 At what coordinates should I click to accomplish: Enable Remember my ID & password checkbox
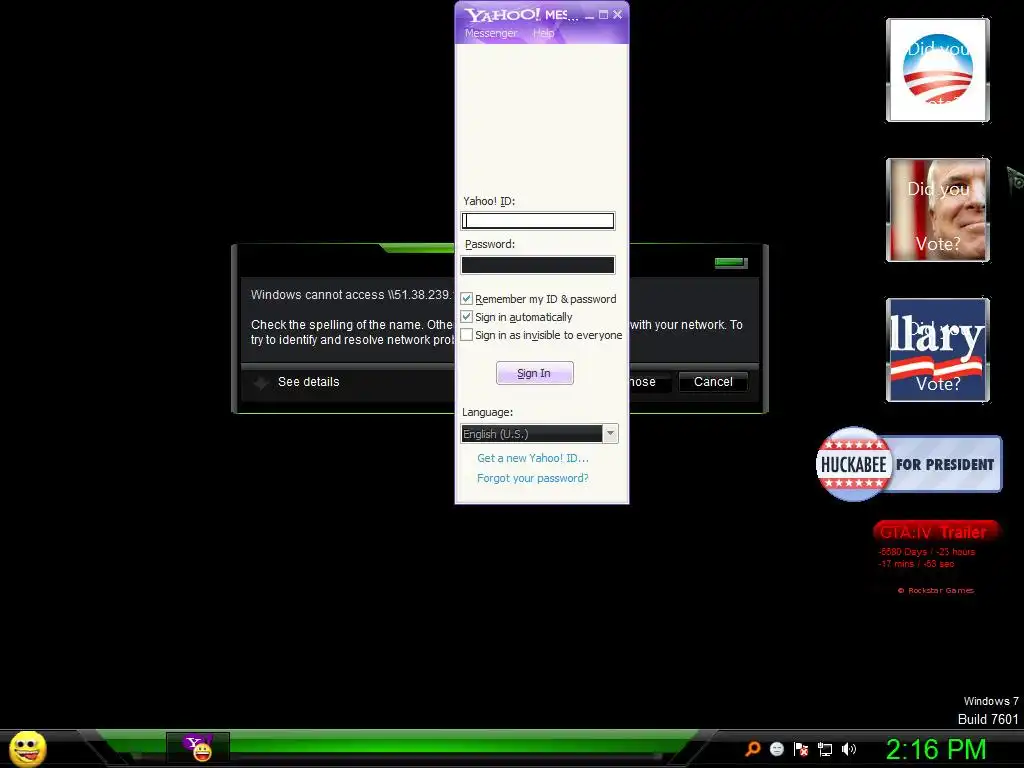[466, 298]
